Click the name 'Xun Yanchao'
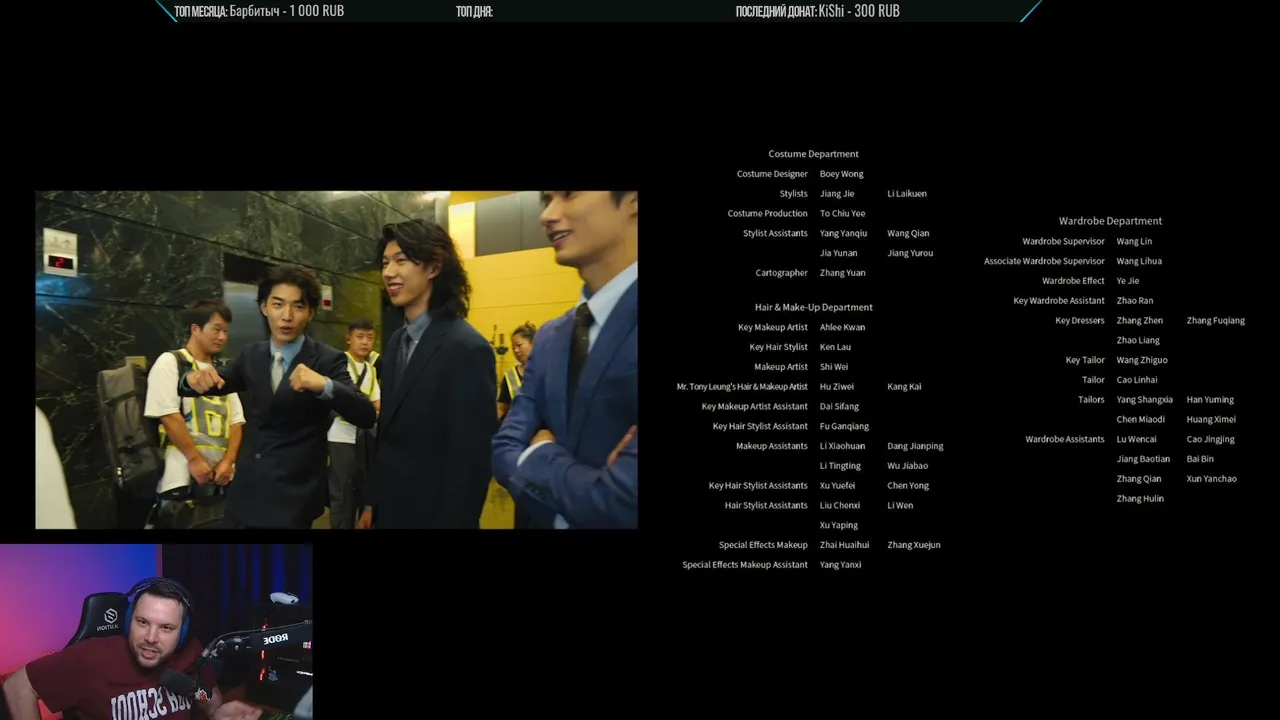Screen dimensions: 1280x720 pyautogui.click(x=1212, y=479)
